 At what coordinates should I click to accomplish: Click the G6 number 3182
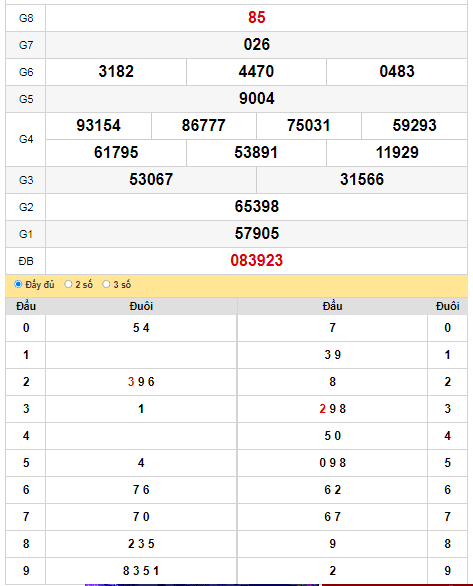tap(116, 71)
